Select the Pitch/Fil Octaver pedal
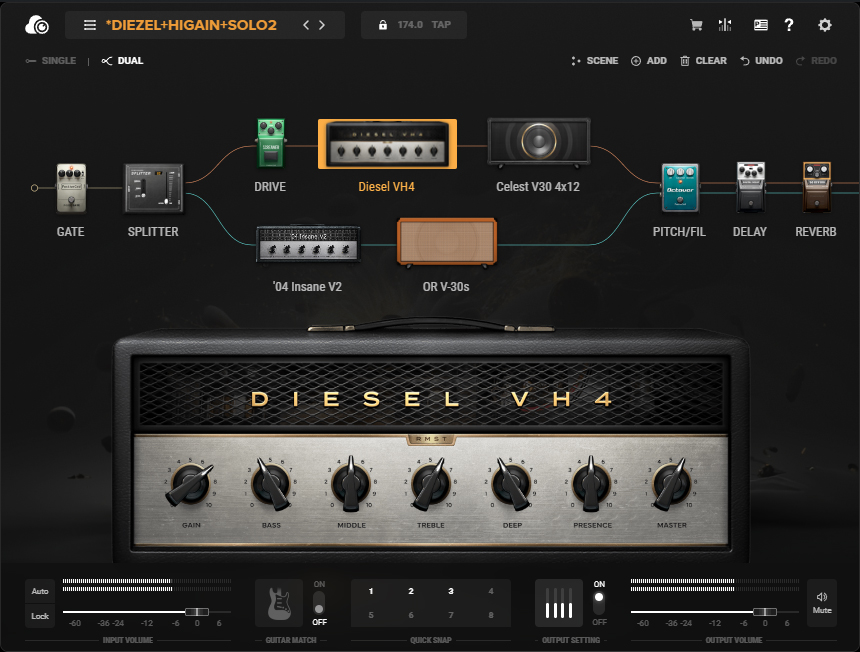The width and height of the screenshot is (860, 652). point(682,187)
